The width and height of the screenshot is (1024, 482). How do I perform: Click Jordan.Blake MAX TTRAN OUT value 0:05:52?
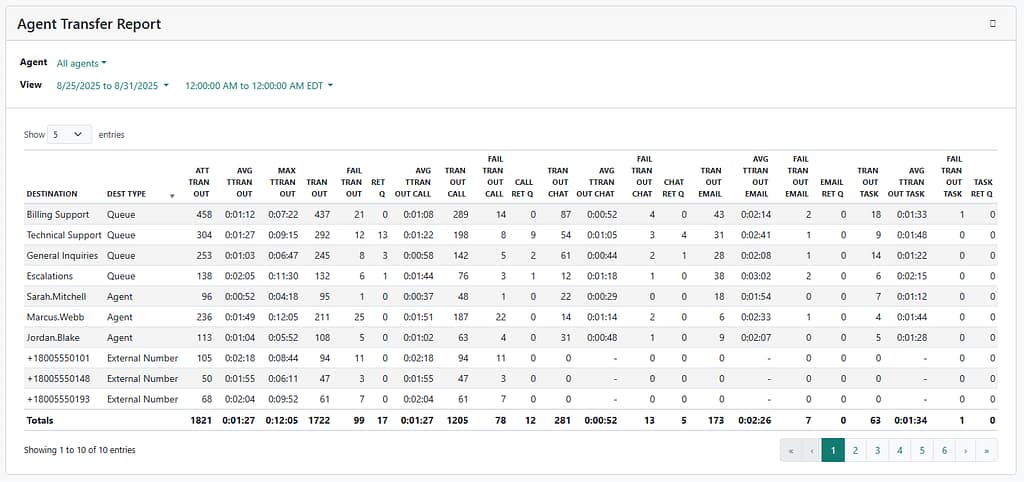pyautogui.click(x=282, y=338)
